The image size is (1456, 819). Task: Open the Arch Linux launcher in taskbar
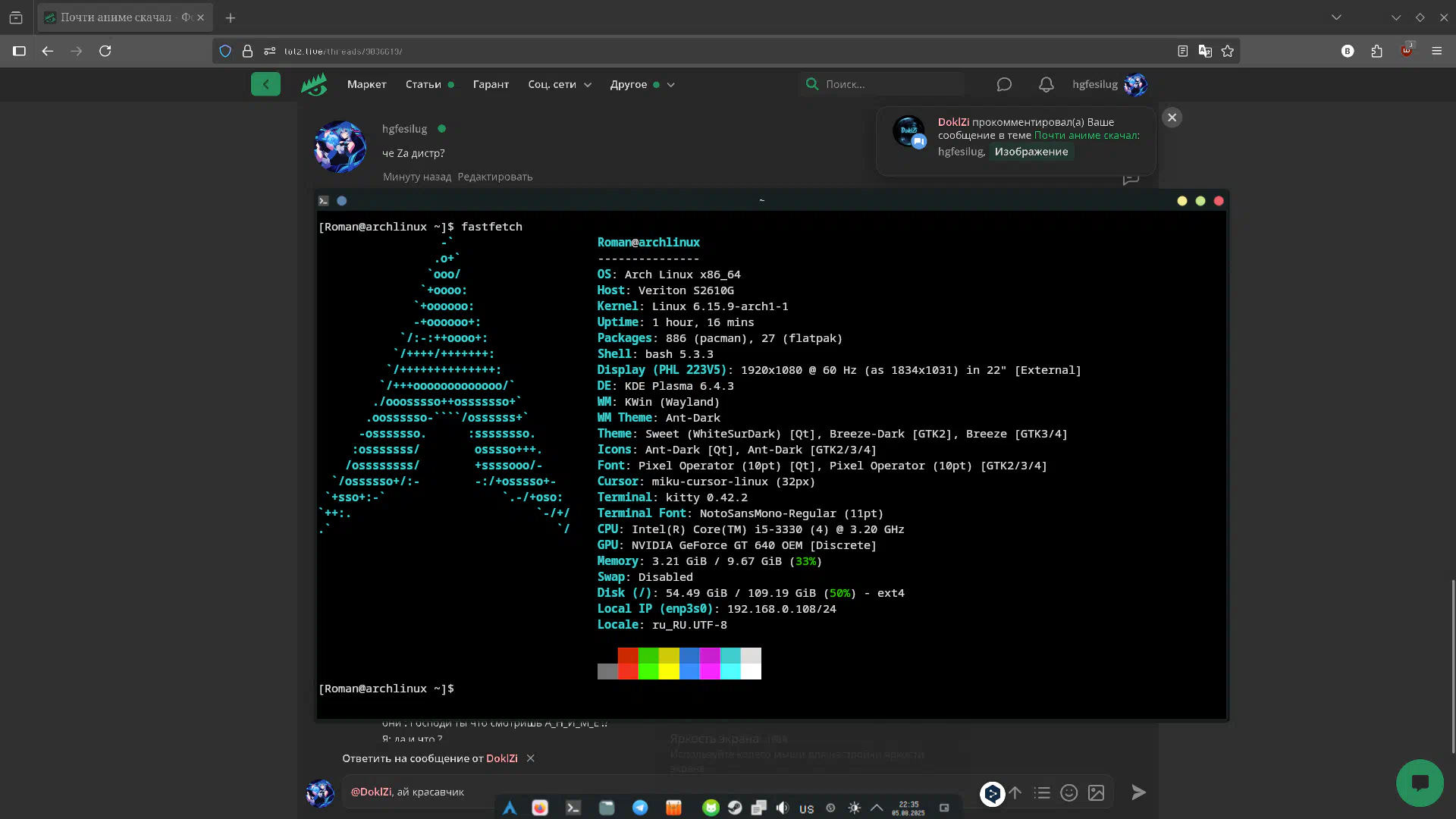click(x=510, y=808)
